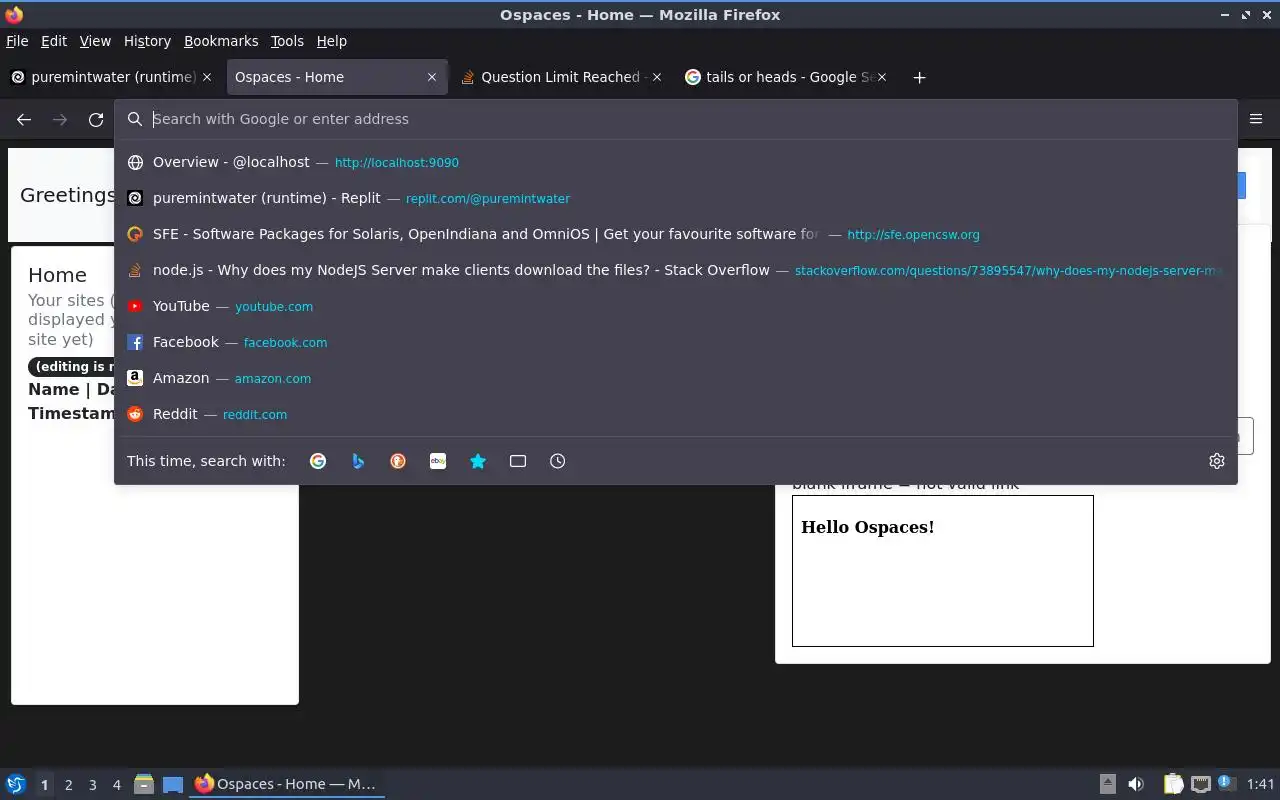Screen dimensions: 1280x800
Task: Open the Bookmarks menu
Action: point(221,41)
